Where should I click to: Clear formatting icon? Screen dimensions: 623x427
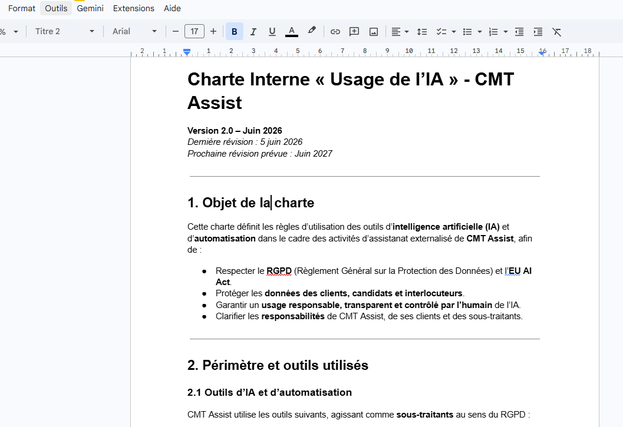(x=557, y=32)
